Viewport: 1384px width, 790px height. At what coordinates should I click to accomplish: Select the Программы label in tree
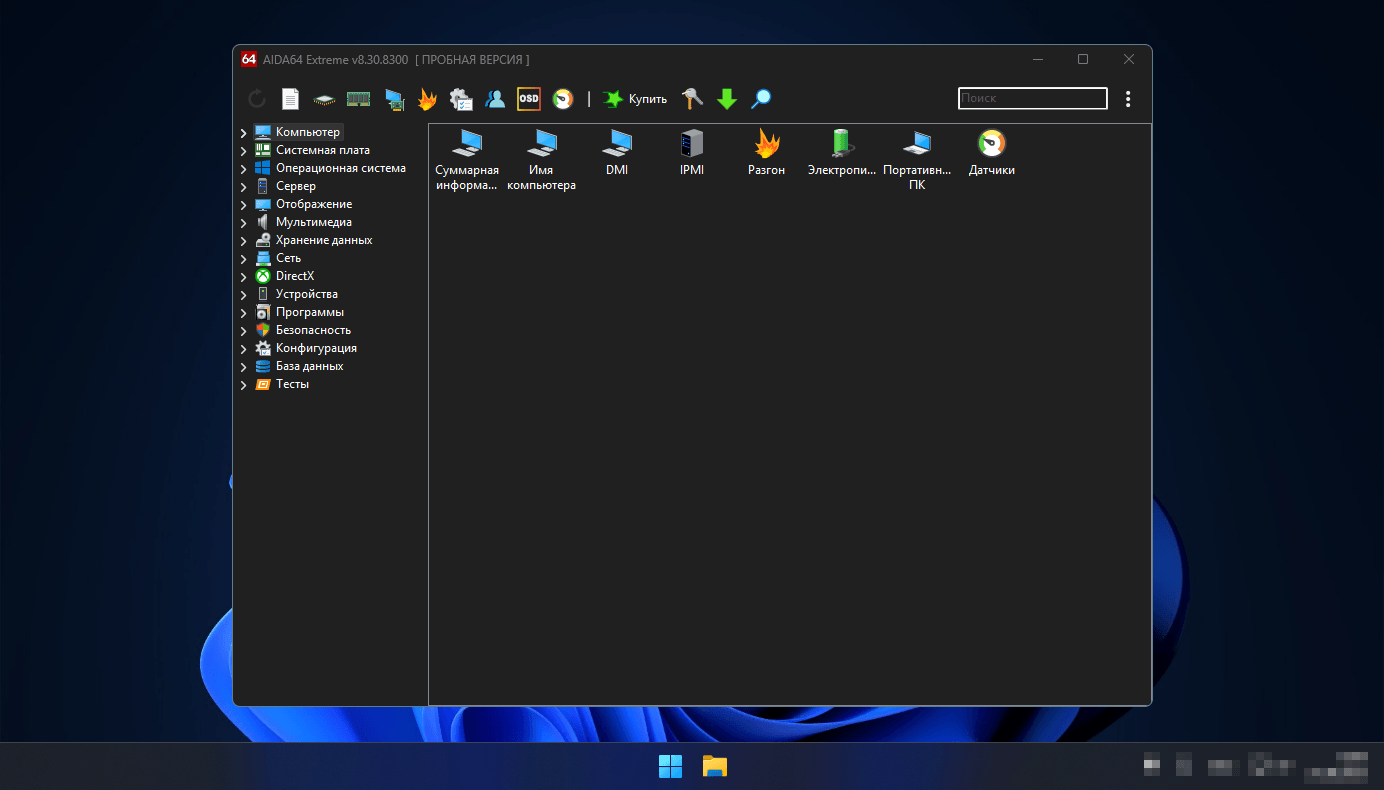click(310, 312)
